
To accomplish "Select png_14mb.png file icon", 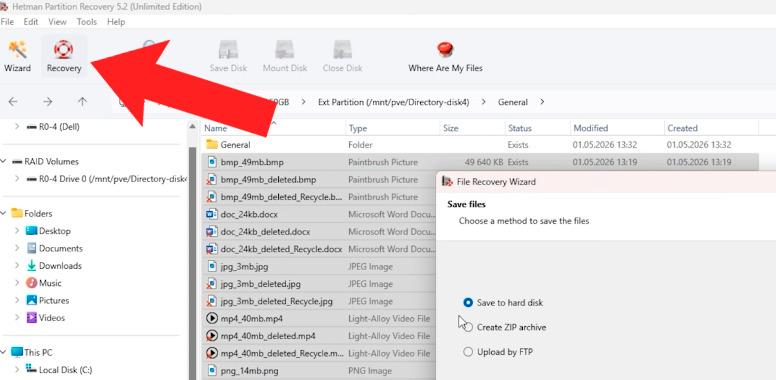I will click(212, 370).
